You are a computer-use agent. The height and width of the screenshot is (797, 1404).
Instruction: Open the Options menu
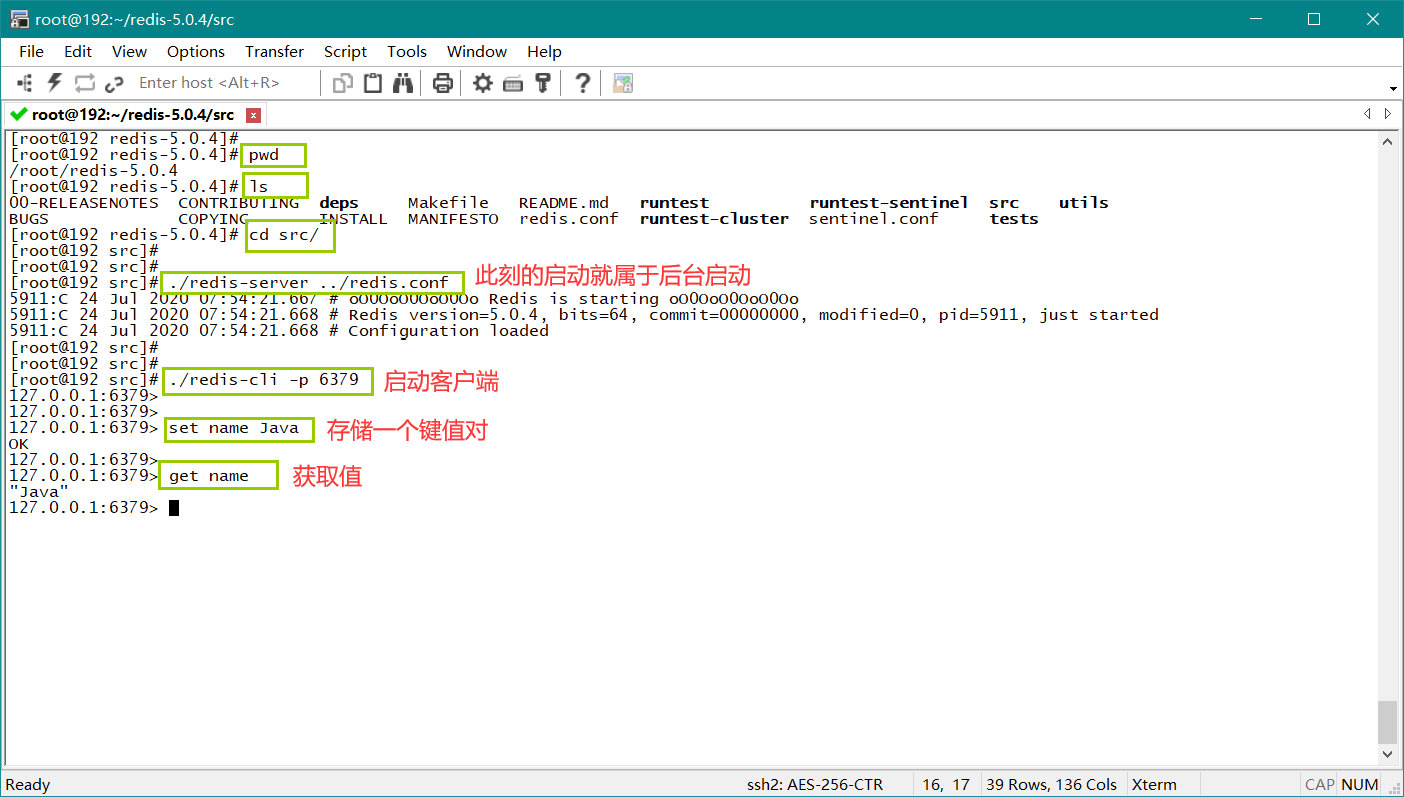point(196,52)
